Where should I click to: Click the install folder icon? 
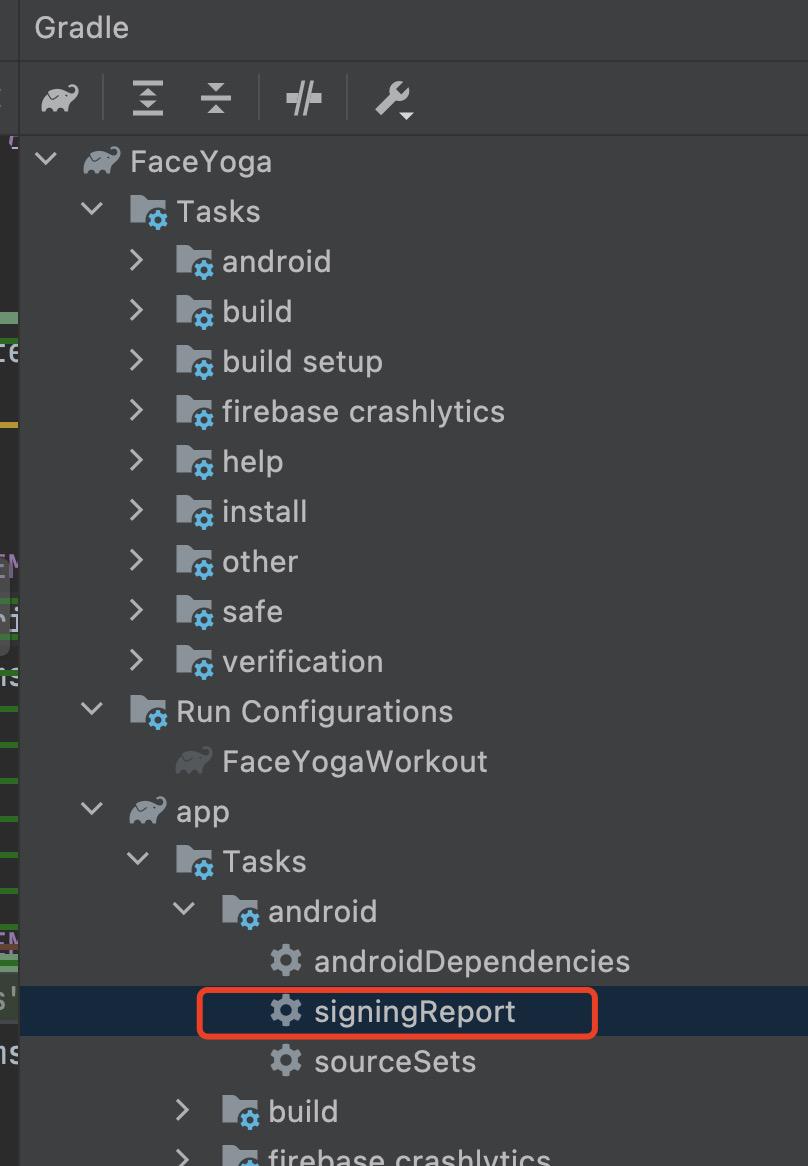[195, 512]
